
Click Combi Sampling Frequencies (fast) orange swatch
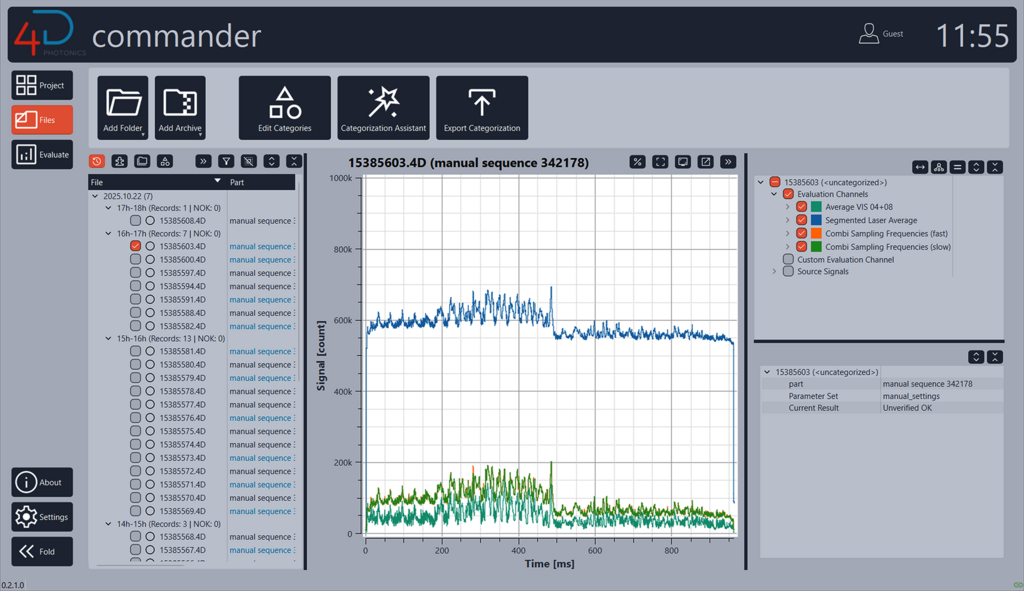tap(816, 233)
